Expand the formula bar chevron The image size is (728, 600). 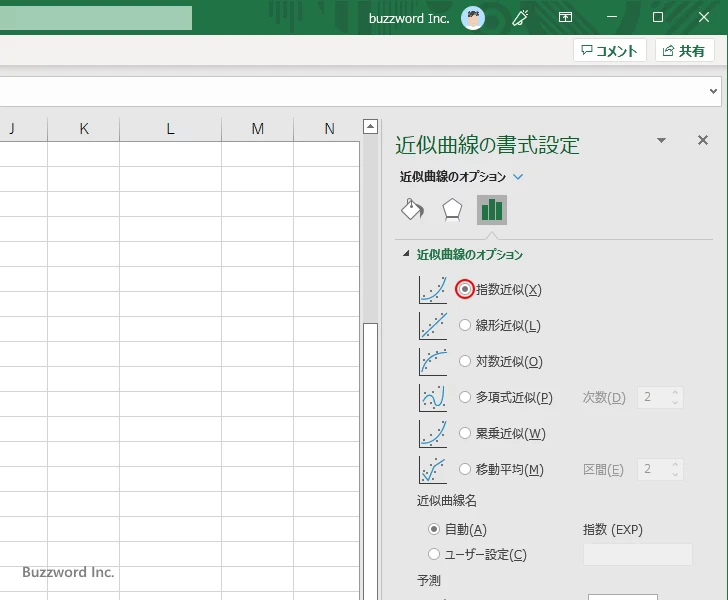pos(714,91)
